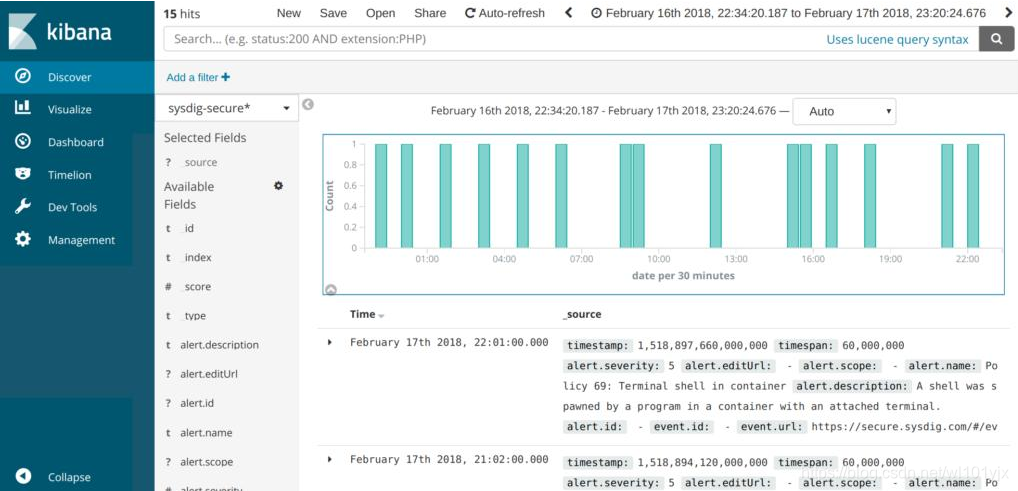The width and height of the screenshot is (1018, 491).
Task: Open the time picker date range text
Action: point(795,13)
